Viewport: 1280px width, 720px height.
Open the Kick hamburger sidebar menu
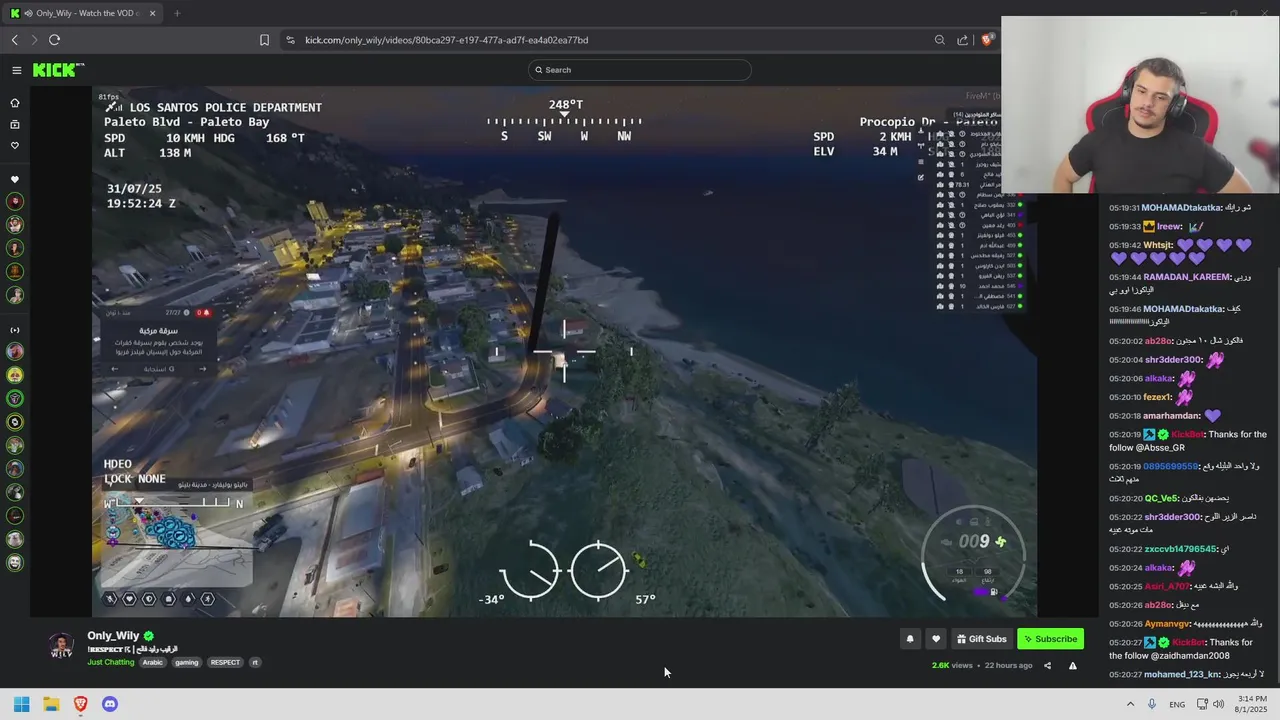pos(17,70)
